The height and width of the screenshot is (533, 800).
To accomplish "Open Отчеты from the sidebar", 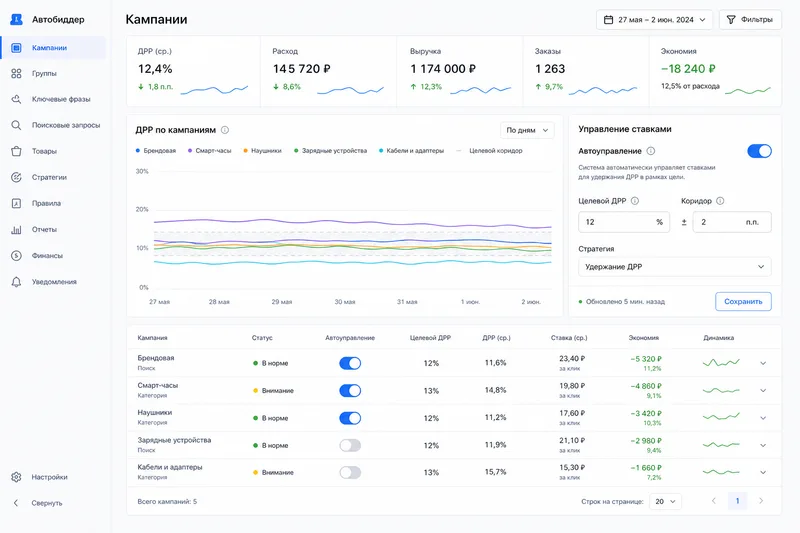I will coord(44,230).
